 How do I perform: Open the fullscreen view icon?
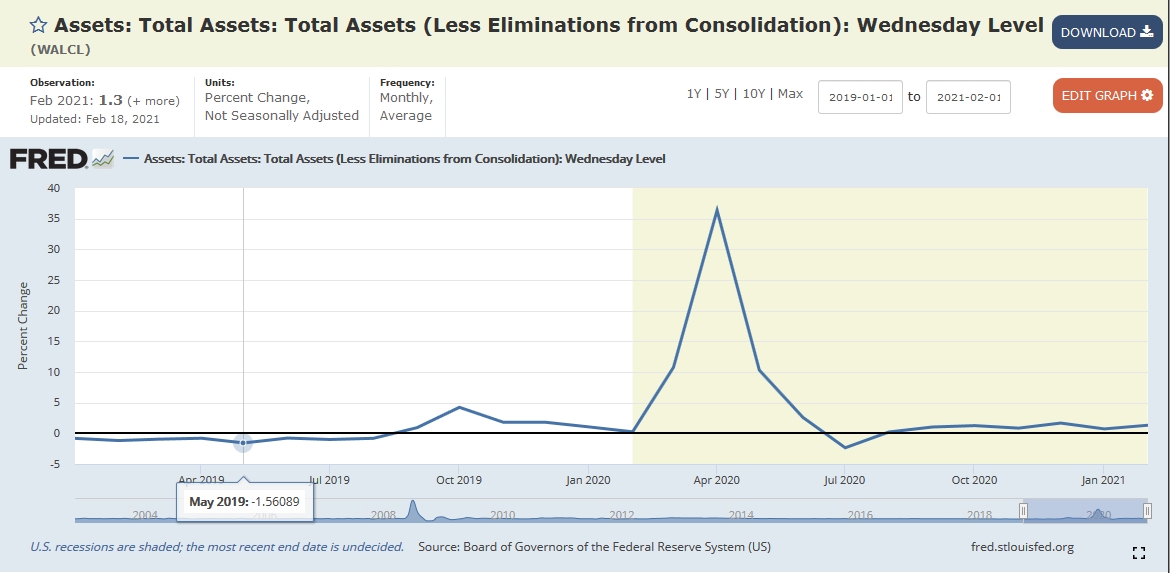point(1138,552)
